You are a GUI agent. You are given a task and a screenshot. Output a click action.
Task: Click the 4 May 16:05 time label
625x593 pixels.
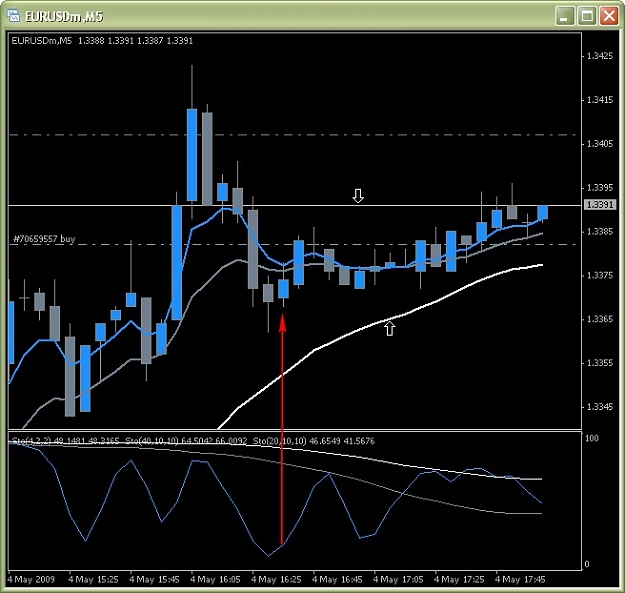coord(215,579)
